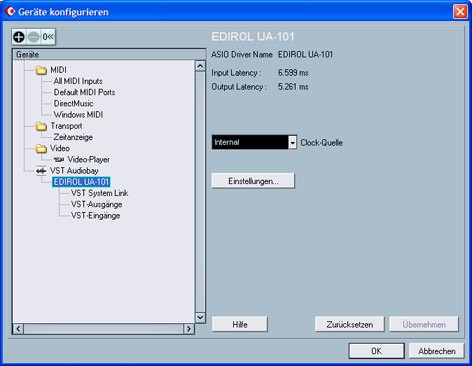Click the add device plus icon

[x=19, y=37]
